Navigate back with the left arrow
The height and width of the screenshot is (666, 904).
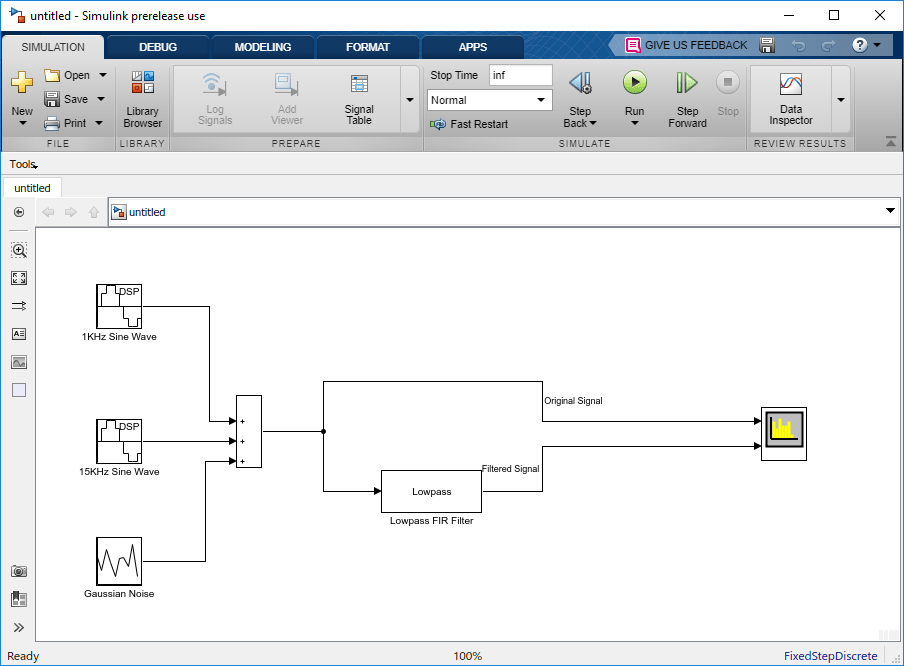tap(48, 212)
